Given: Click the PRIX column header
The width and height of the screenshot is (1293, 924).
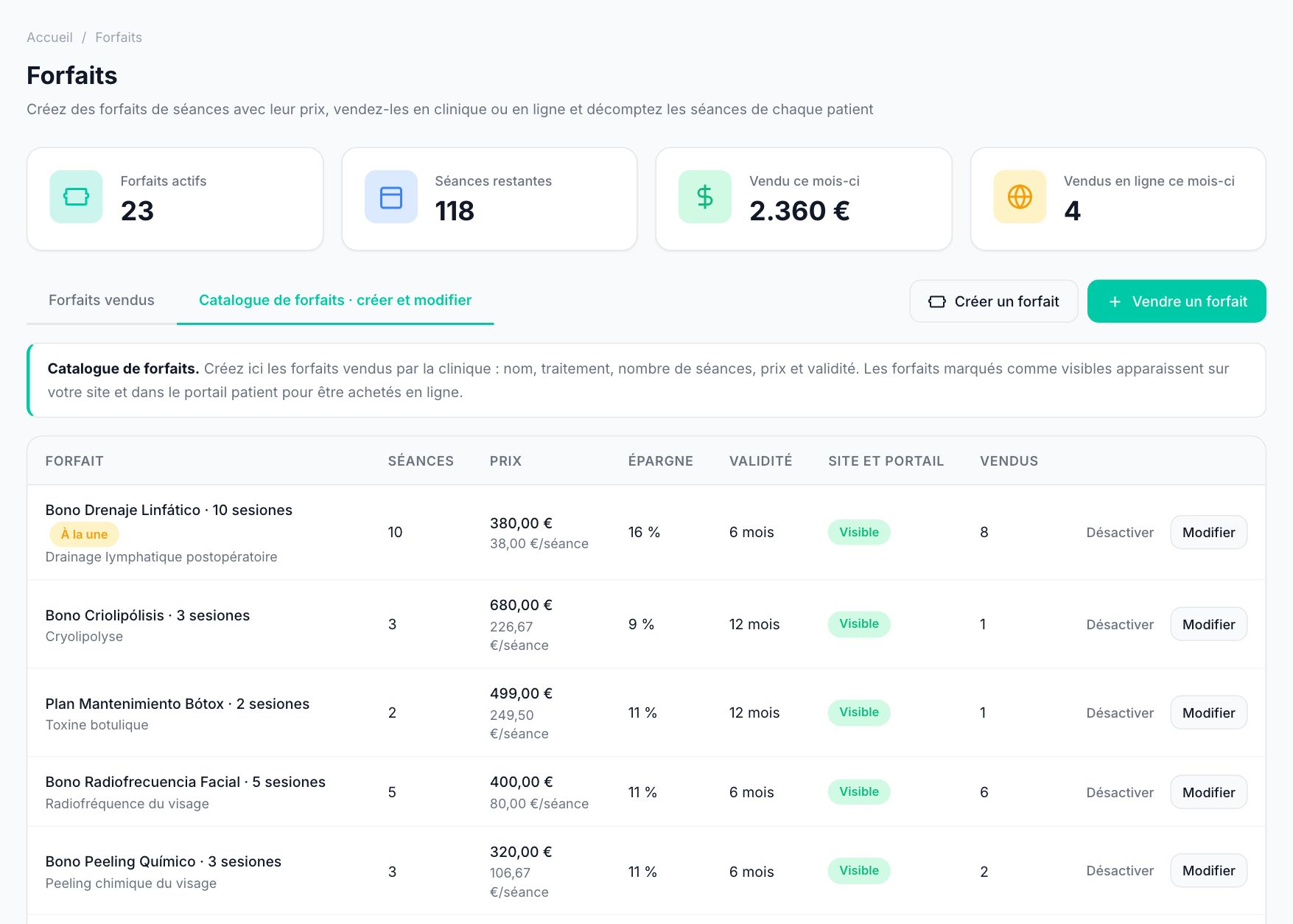Looking at the screenshot, I should point(505,461).
